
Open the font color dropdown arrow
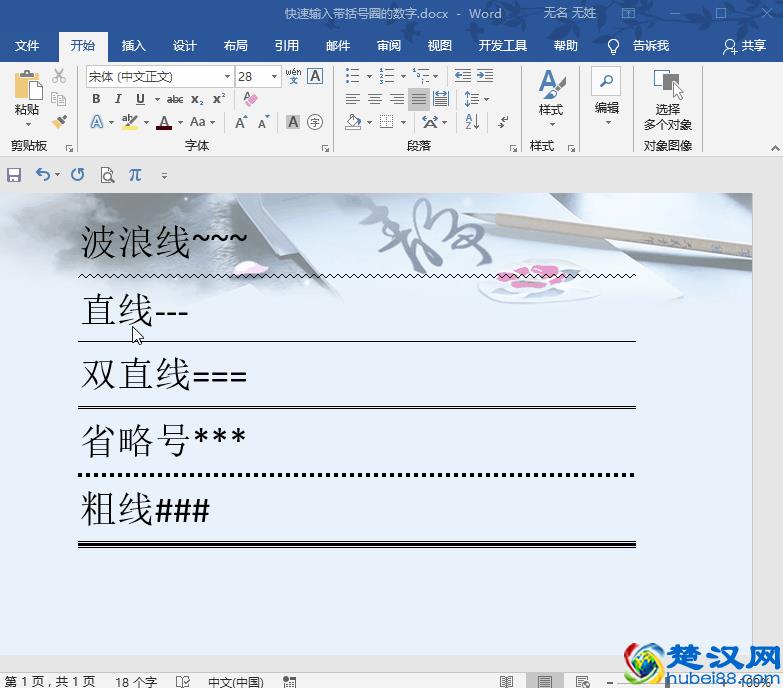click(x=180, y=122)
